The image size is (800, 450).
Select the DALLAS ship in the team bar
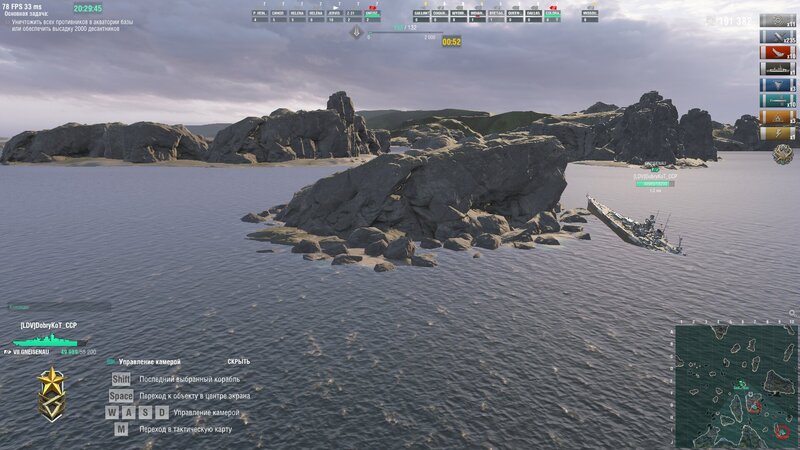coord(534,16)
